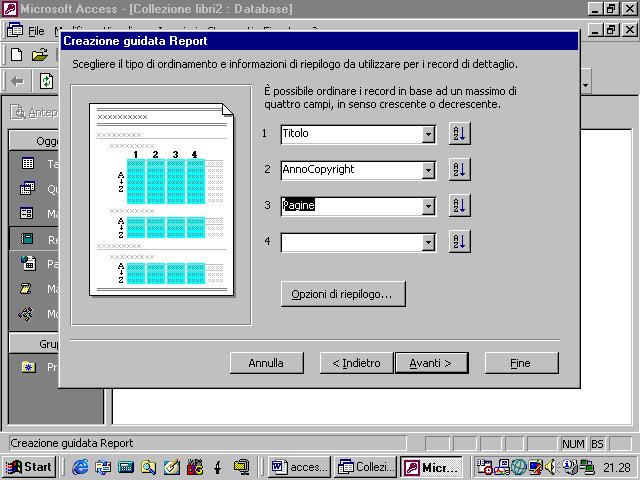Open the toolbar dropdown arrow at right edge
Screen dimensions: 640x480
tap(586, 85)
